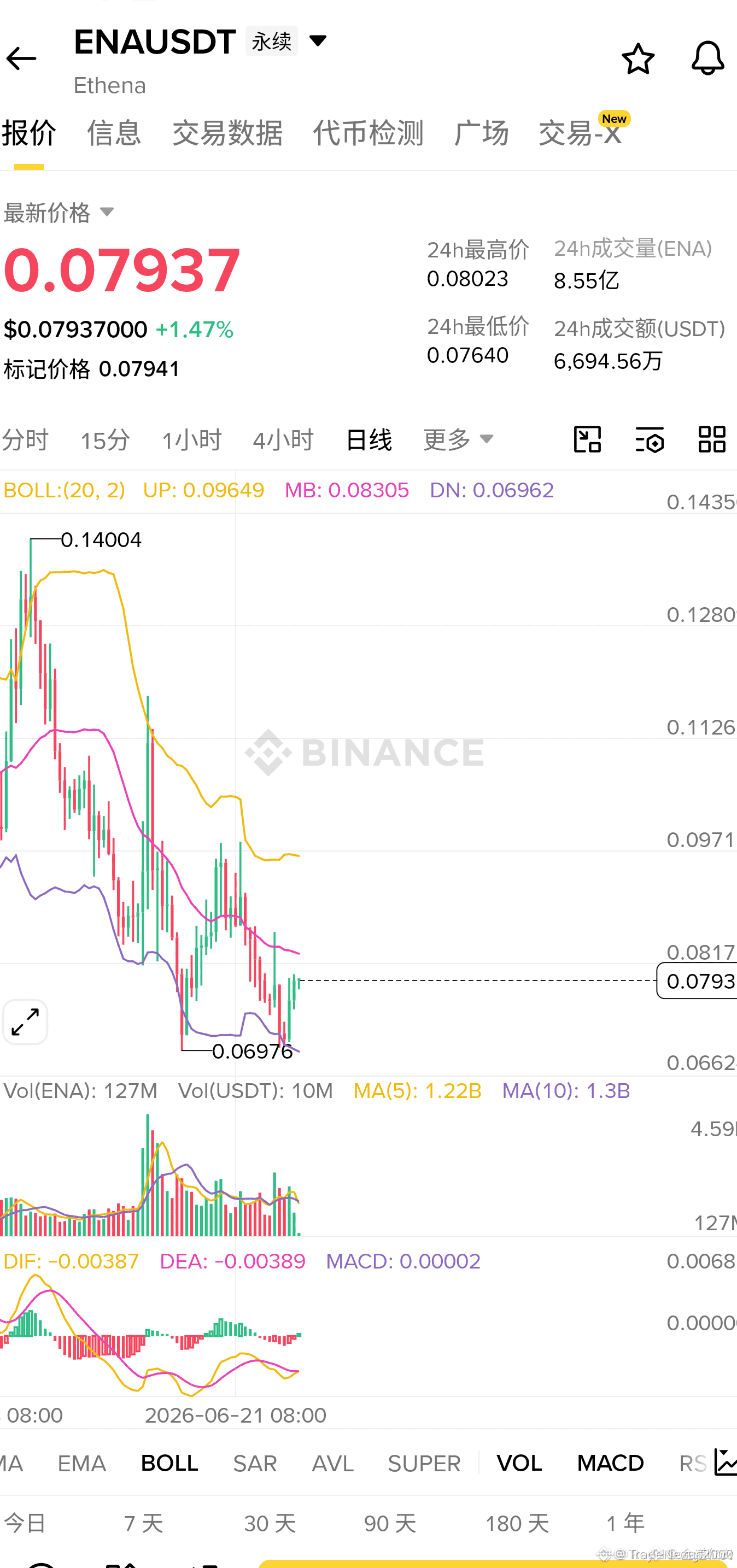The height and width of the screenshot is (1568, 737).
Task: Tap the Vol(ENA): 127M legend
Action: (x=80, y=1090)
